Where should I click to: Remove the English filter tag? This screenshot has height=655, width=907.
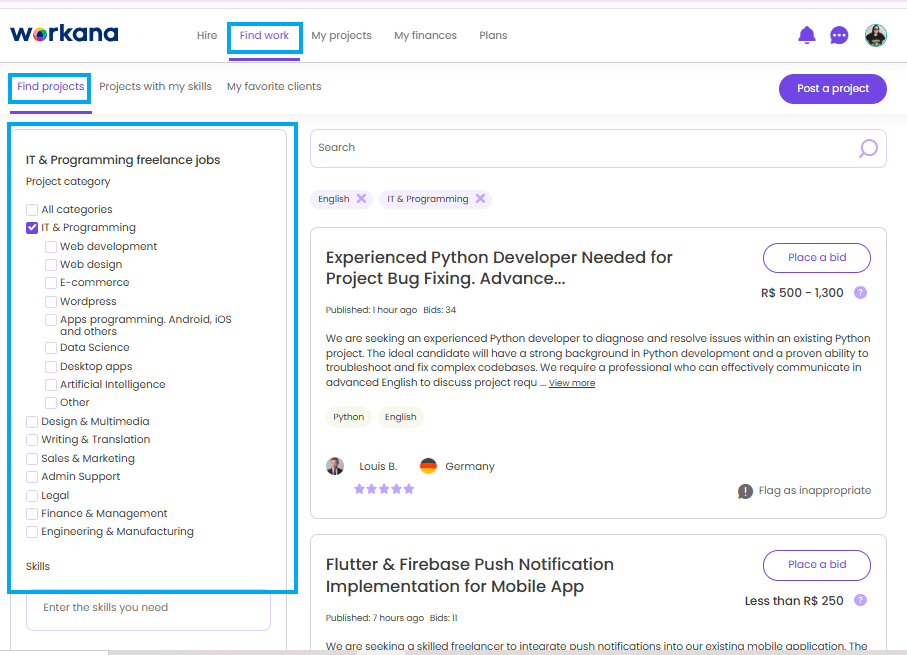point(362,198)
